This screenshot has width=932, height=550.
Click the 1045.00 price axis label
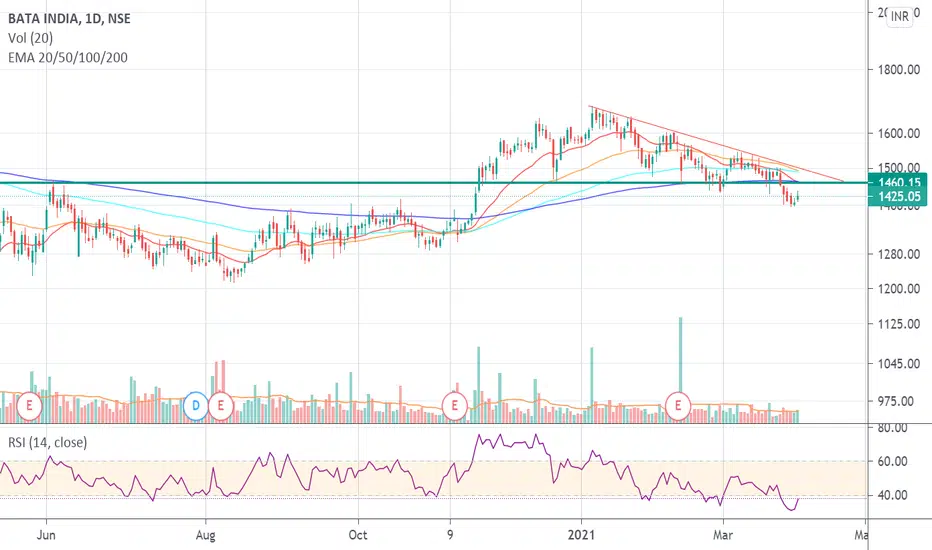coord(899,363)
